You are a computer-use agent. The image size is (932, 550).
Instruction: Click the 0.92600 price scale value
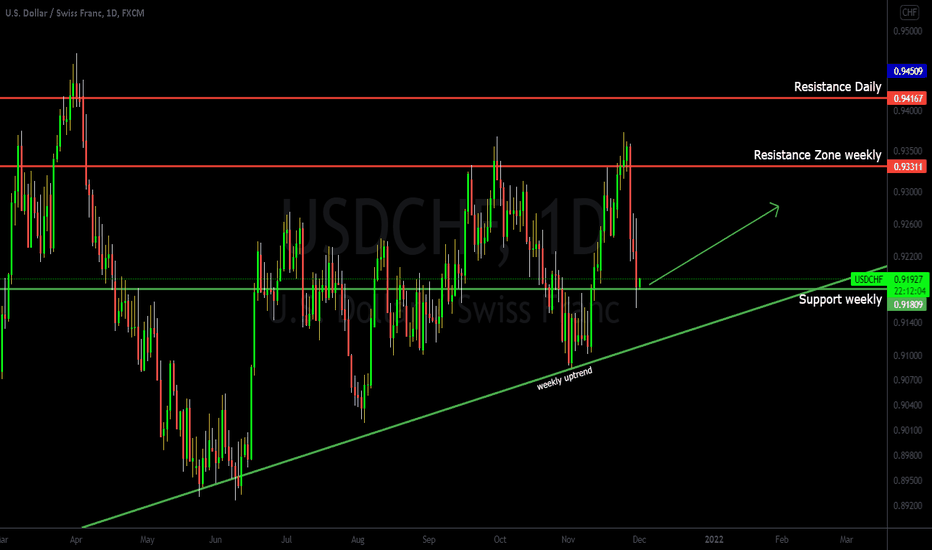click(908, 224)
